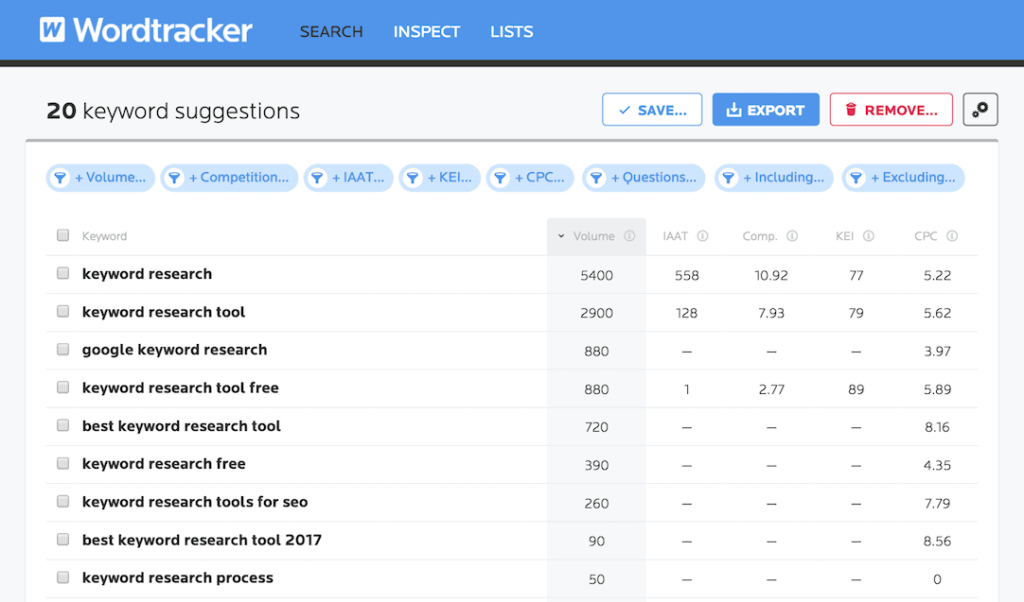The width and height of the screenshot is (1024, 602).
Task: Click the EXPORT button
Action: coord(765,110)
